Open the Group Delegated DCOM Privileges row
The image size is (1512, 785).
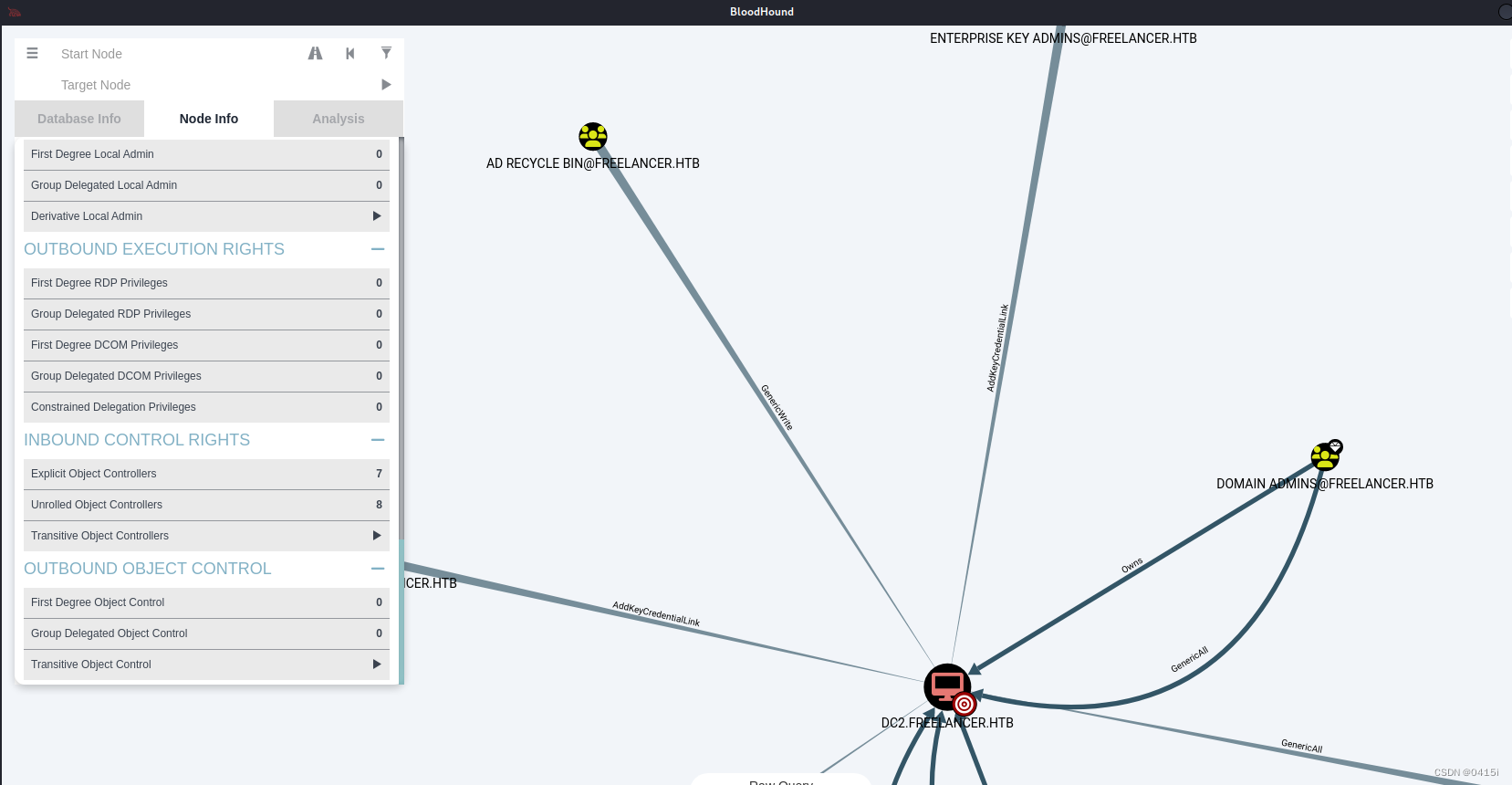tap(206, 376)
